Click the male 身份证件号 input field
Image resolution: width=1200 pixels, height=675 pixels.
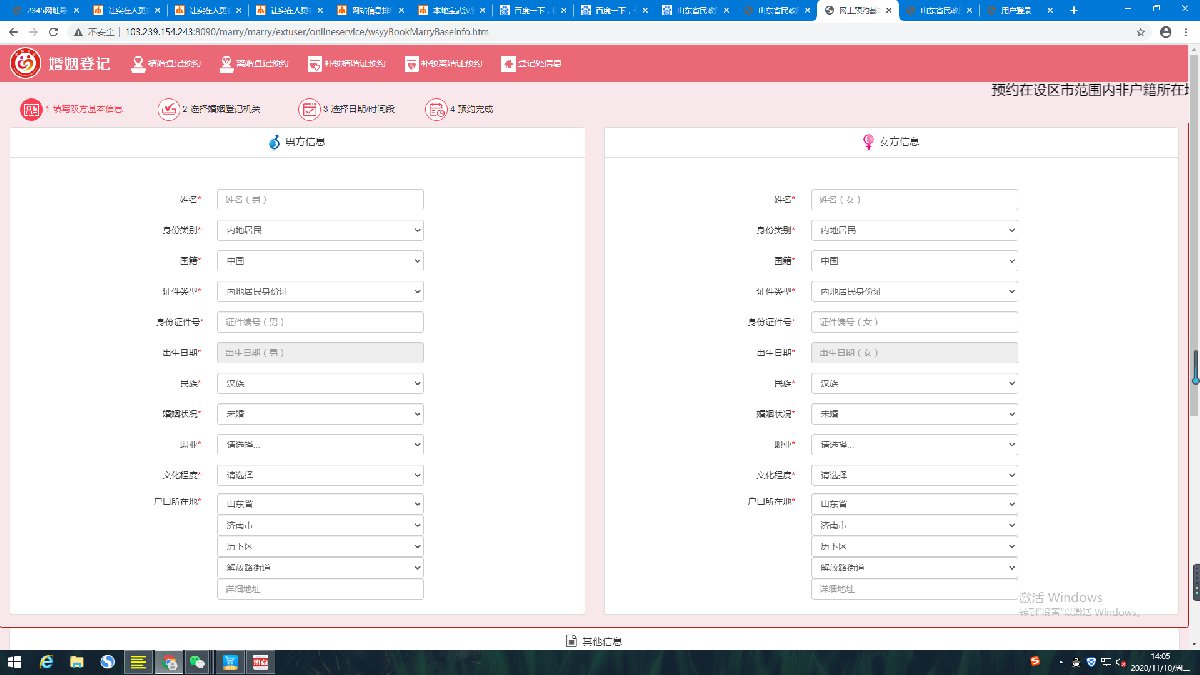[x=320, y=322]
